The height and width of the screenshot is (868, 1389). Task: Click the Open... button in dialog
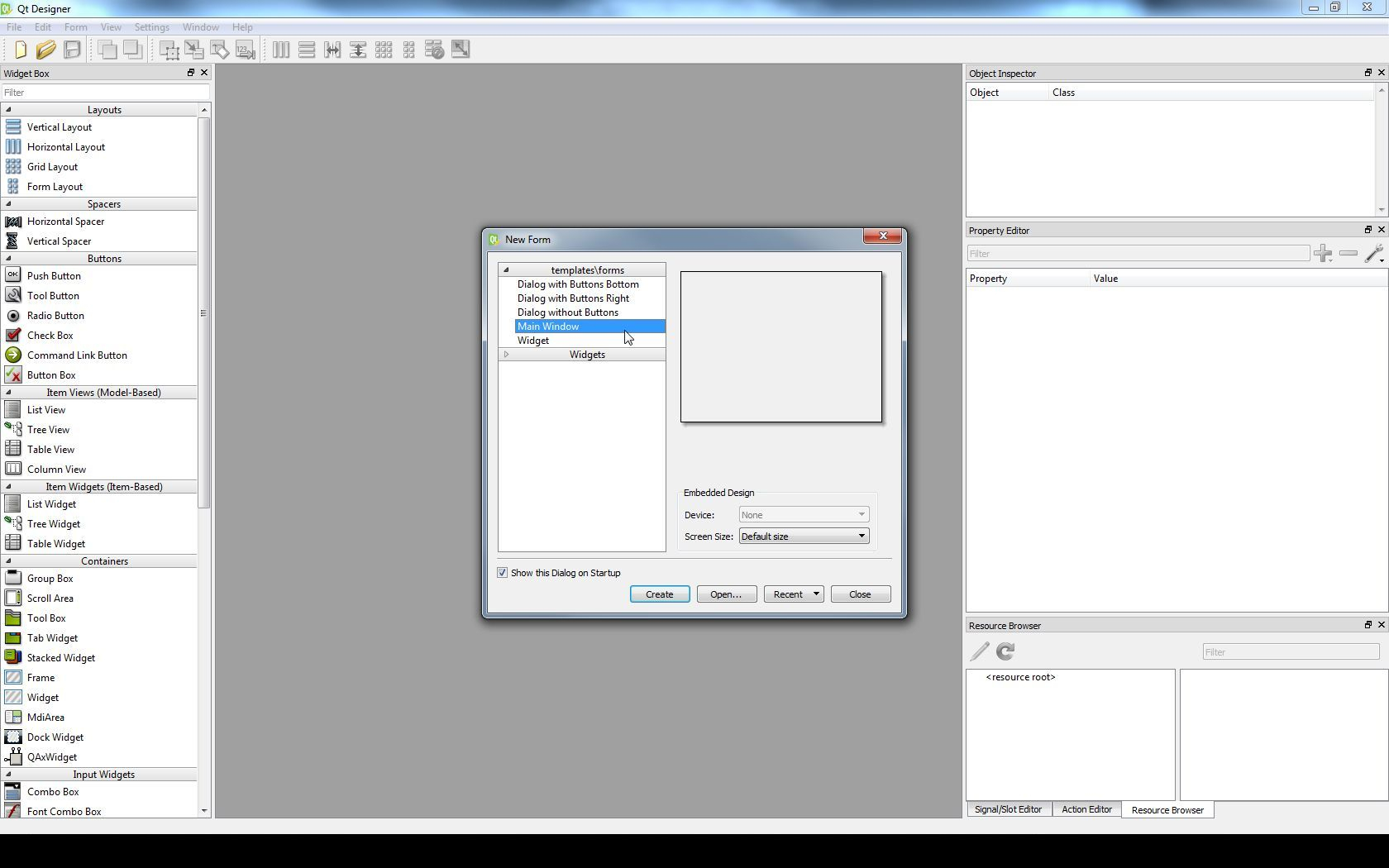click(x=726, y=594)
